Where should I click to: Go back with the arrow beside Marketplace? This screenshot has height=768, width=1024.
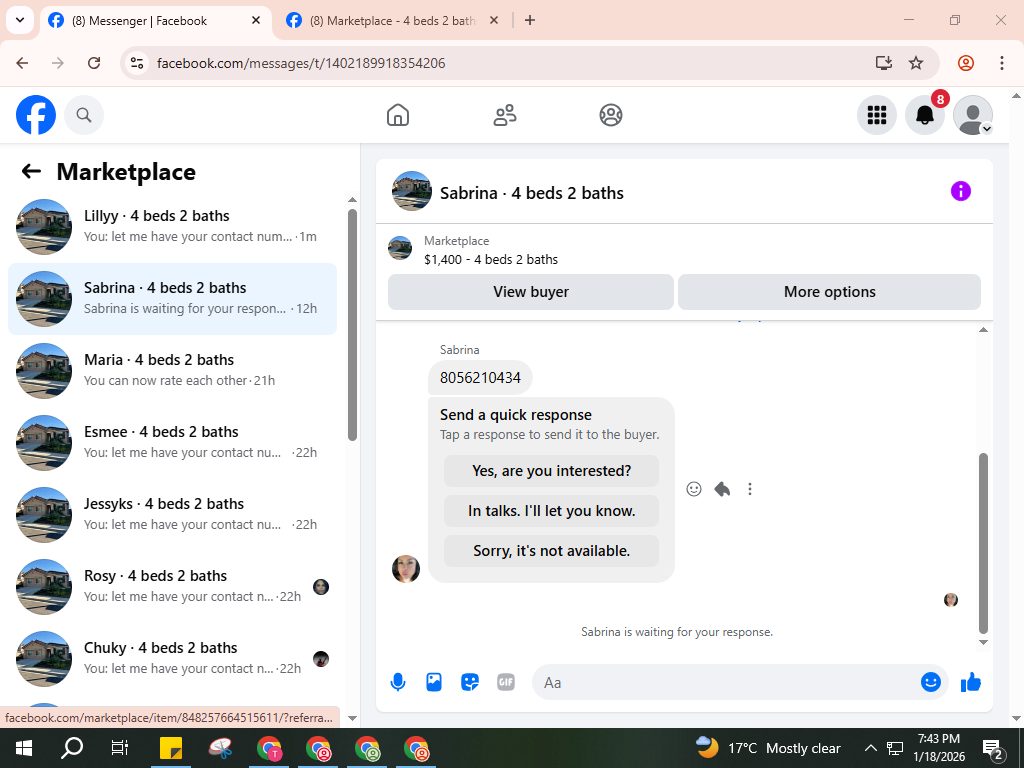click(x=31, y=172)
